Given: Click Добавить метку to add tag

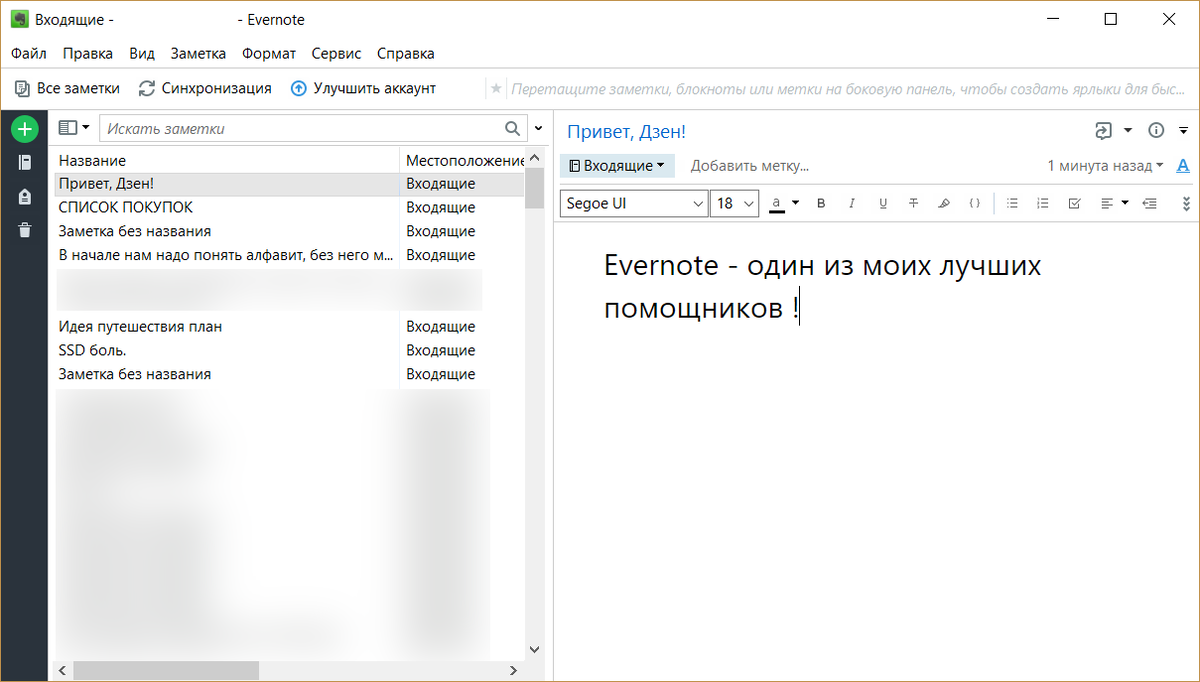Looking at the screenshot, I should 750,166.
